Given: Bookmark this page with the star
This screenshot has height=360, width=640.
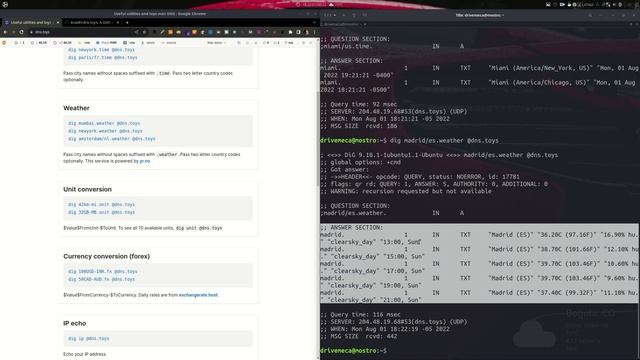Looking at the screenshot, I should [x=144, y=32].
